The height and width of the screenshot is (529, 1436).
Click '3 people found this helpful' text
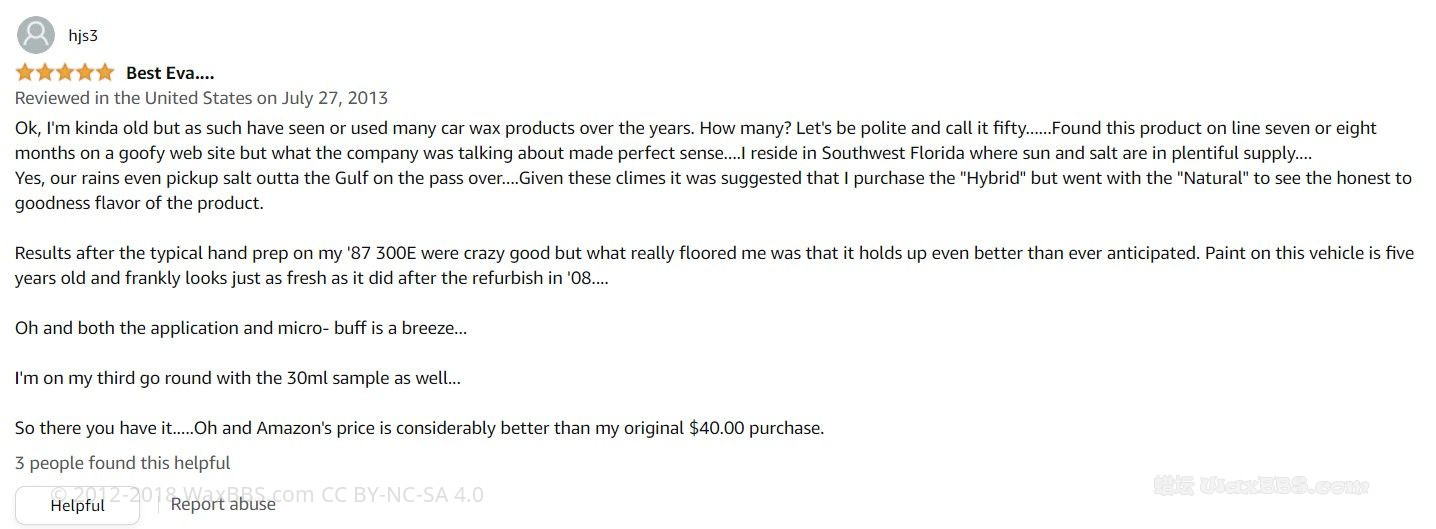122,463
